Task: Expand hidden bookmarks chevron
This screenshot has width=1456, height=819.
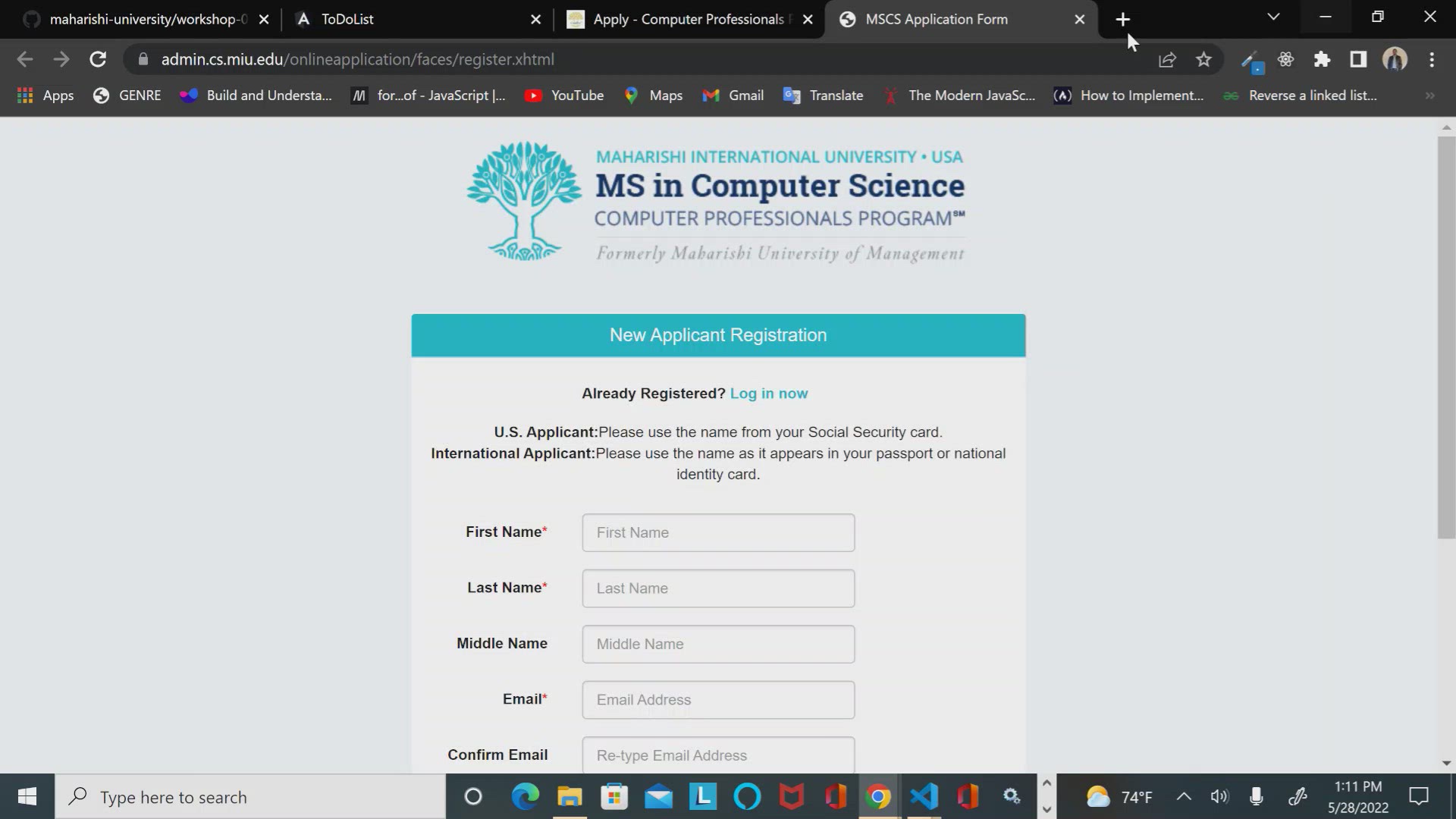Action: [x=1429, y=96]
